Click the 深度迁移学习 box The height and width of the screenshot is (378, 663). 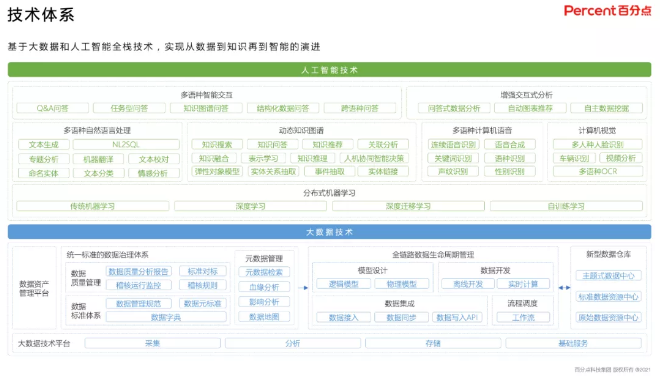[408, 206]
